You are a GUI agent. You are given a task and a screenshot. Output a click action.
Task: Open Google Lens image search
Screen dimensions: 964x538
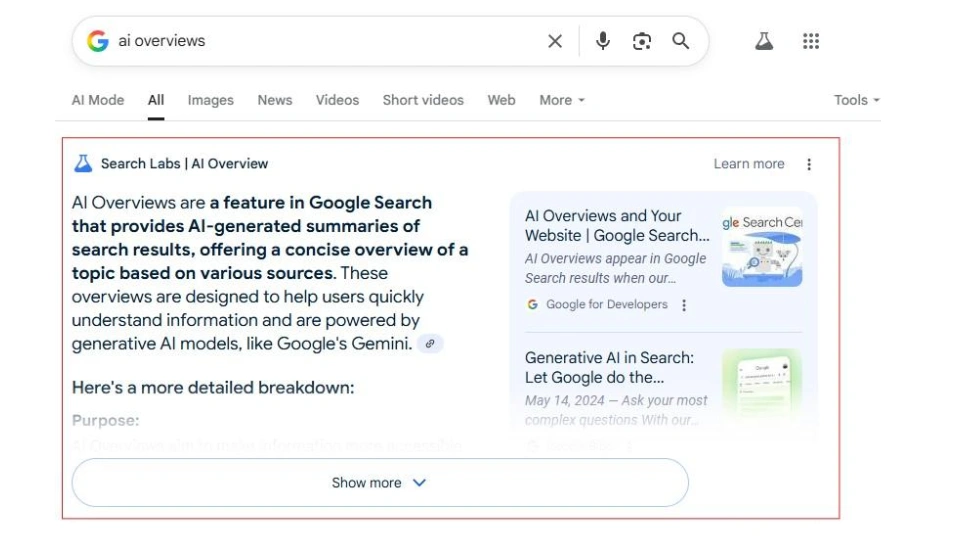pos(642,41)
